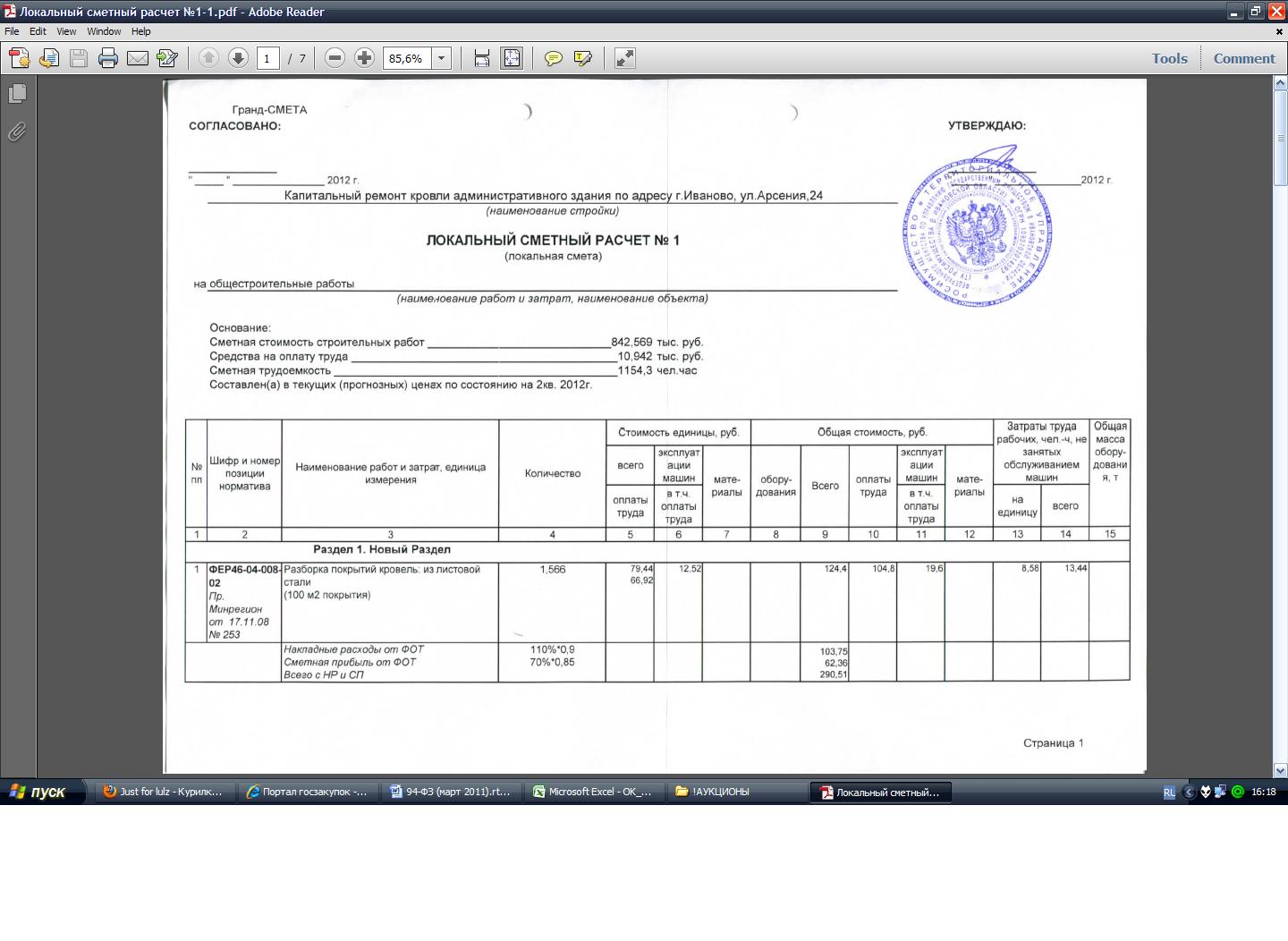Image resolution: width=1288 pixels, height=941 pixels.
Task: Open Page Thumbnails panel in left sidebar
Action: [x=17, y=93]
